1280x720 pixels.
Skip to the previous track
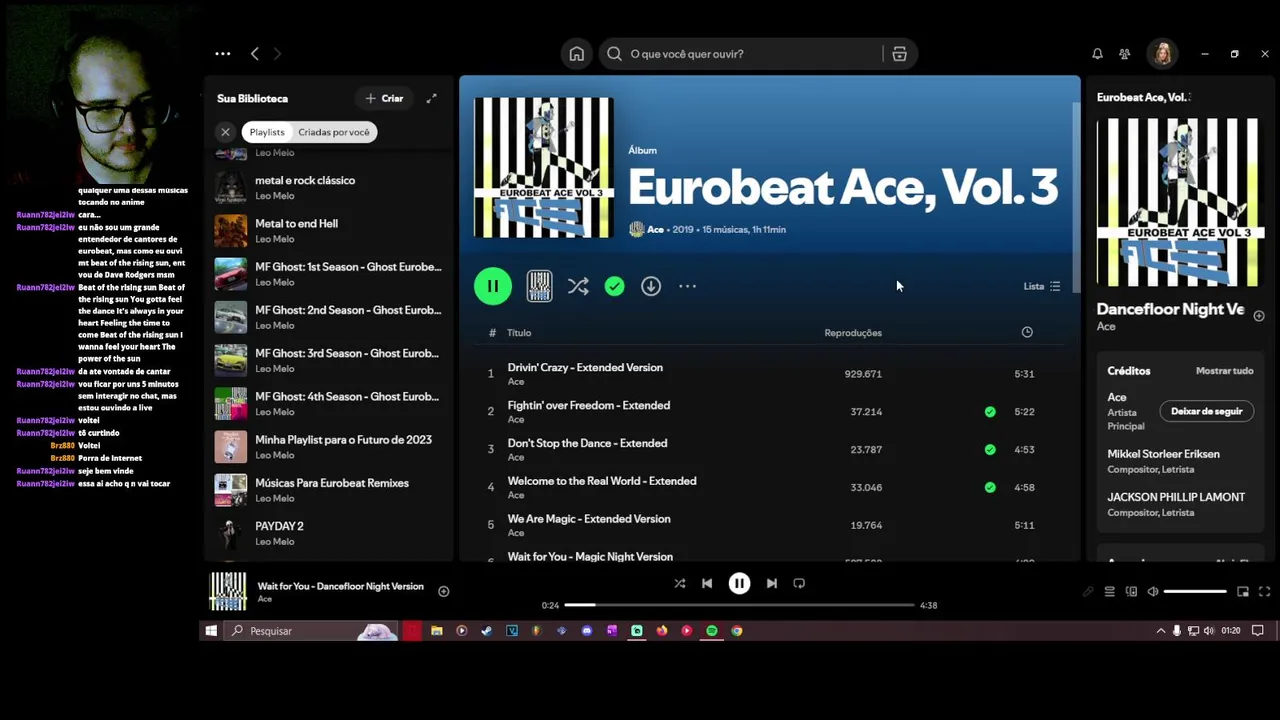[x=707, y=583]
